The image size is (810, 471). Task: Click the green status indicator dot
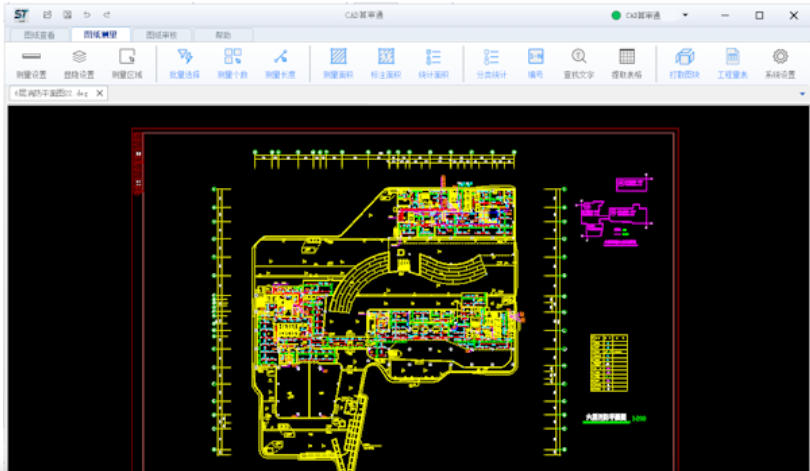(x=616, y=15)
